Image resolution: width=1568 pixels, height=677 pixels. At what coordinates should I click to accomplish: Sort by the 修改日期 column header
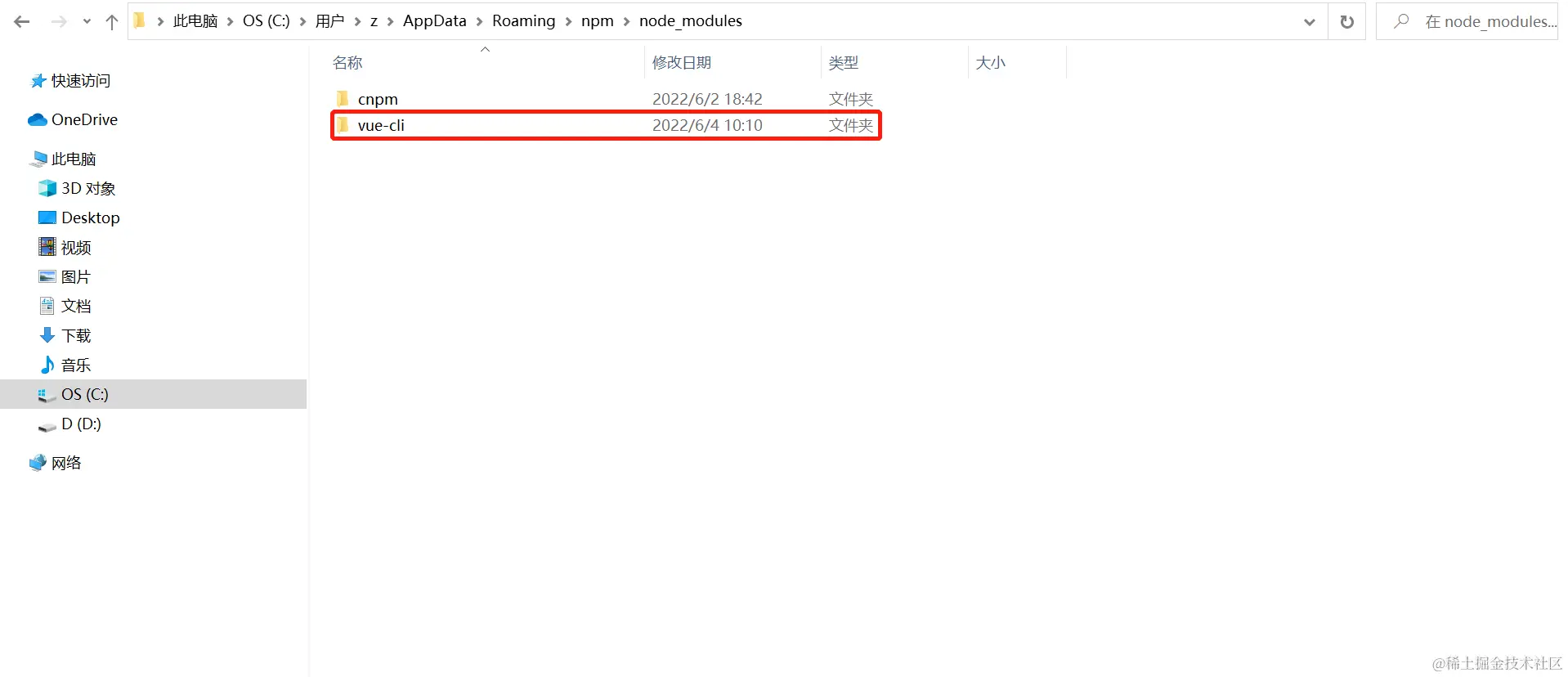[x=732, y=62]
